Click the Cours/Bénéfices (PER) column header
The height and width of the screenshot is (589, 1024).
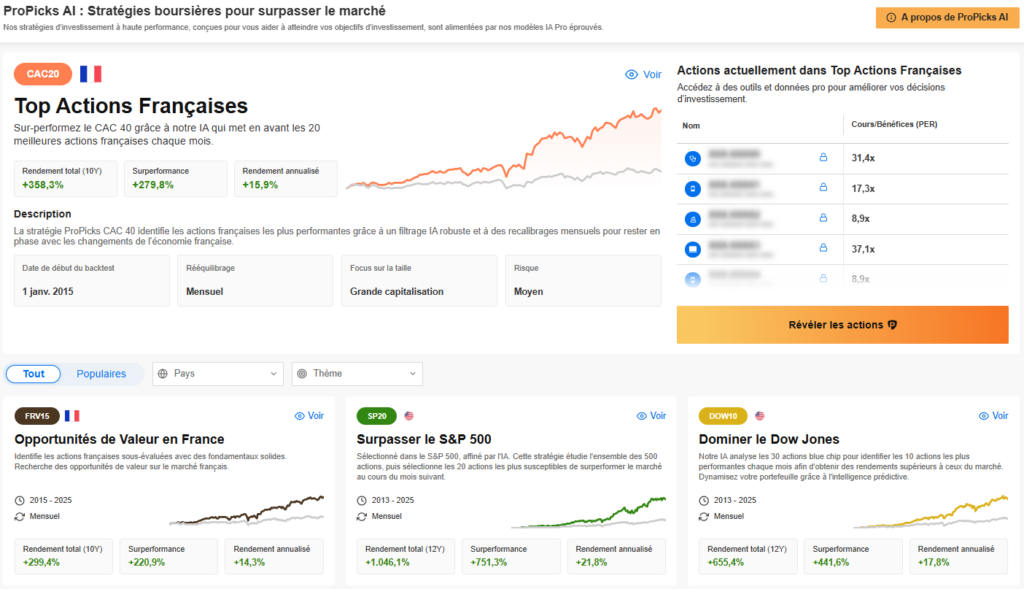pos(893,125)
